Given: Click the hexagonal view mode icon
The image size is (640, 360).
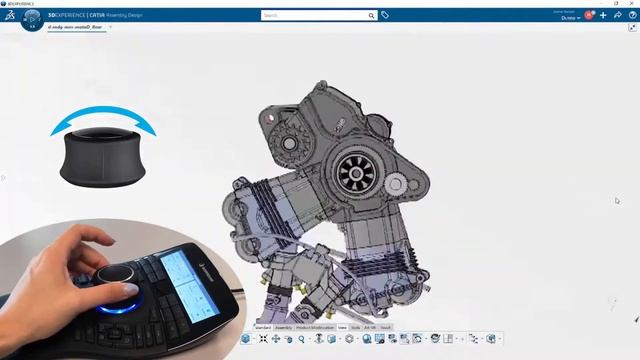Looking at the screenshot, I should point(349,339).
